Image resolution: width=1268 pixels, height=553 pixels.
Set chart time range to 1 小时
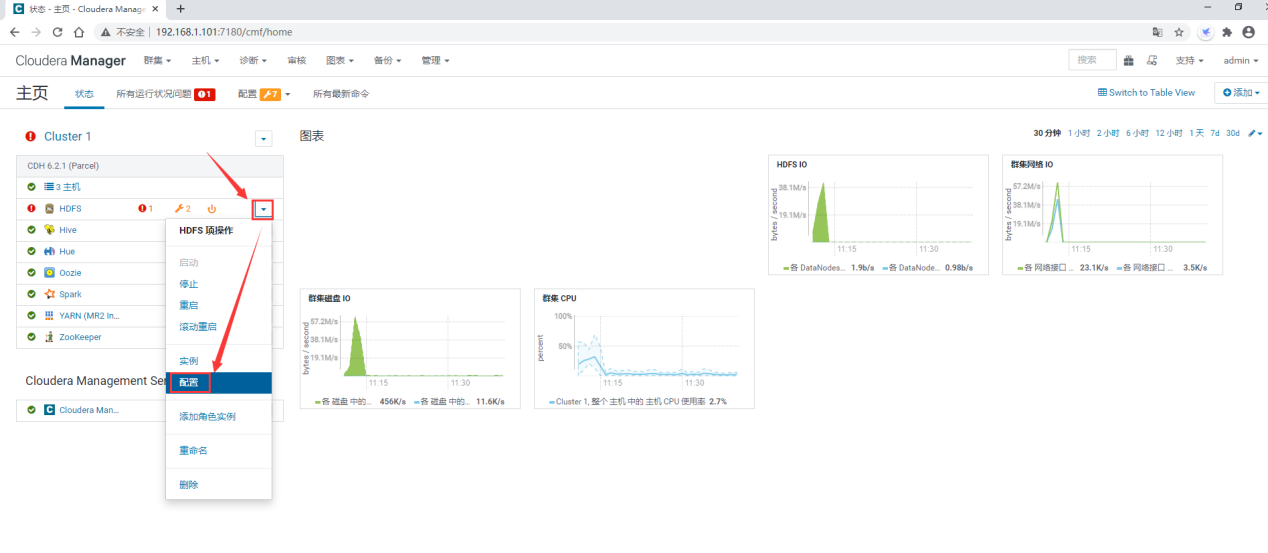1079,133
